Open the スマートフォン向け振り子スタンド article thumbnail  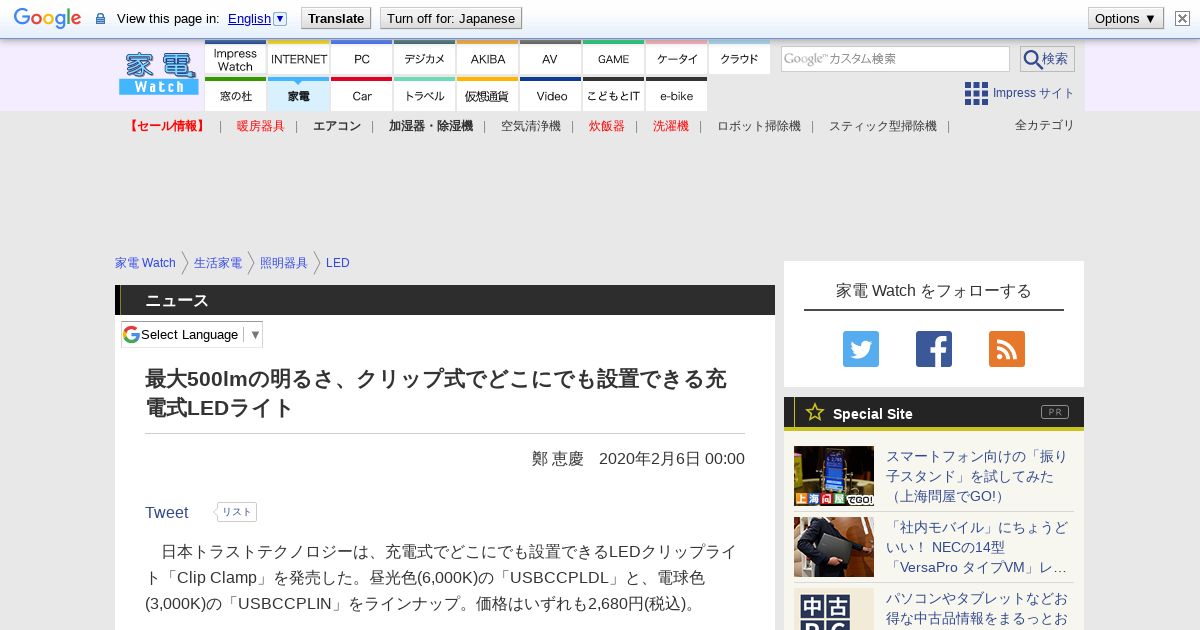click(834, 476)
